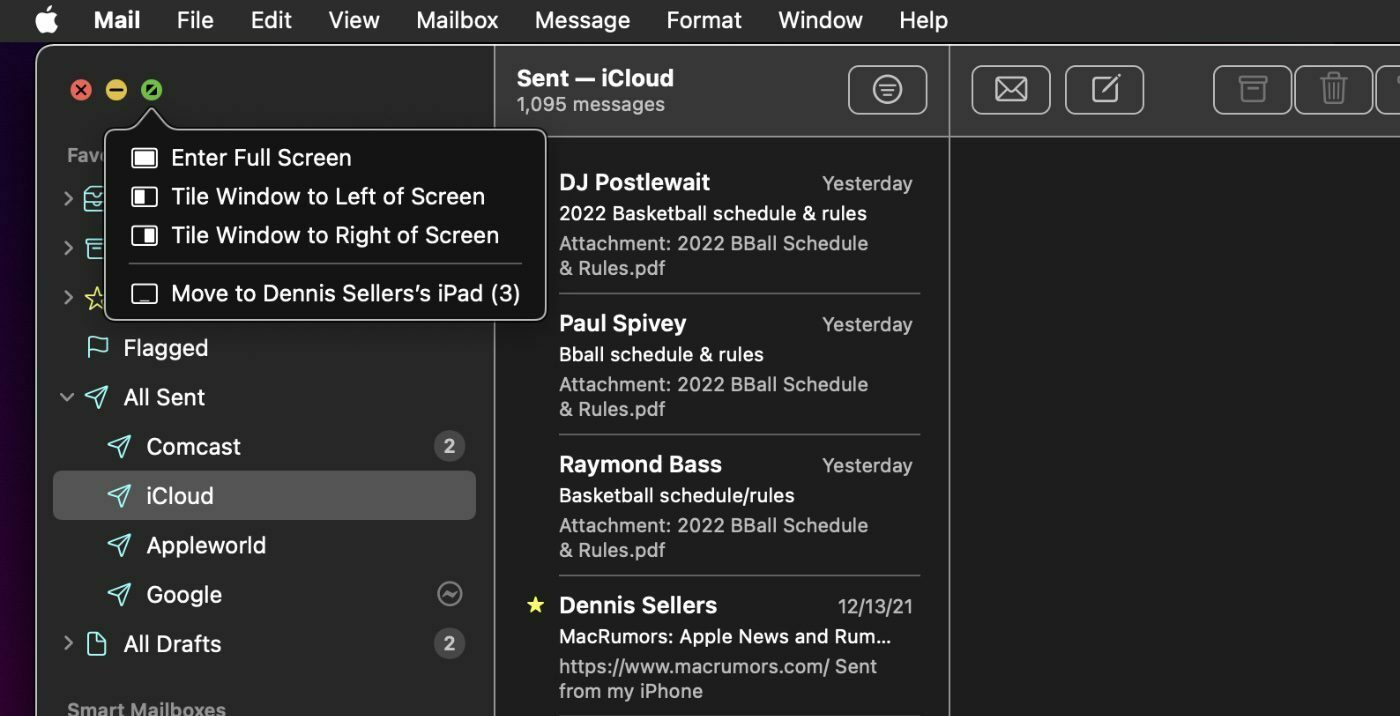Screen dimensions: 1400x716
Task: Expand the starred Favorites mailbox row
Action: (x=68, y=296)
